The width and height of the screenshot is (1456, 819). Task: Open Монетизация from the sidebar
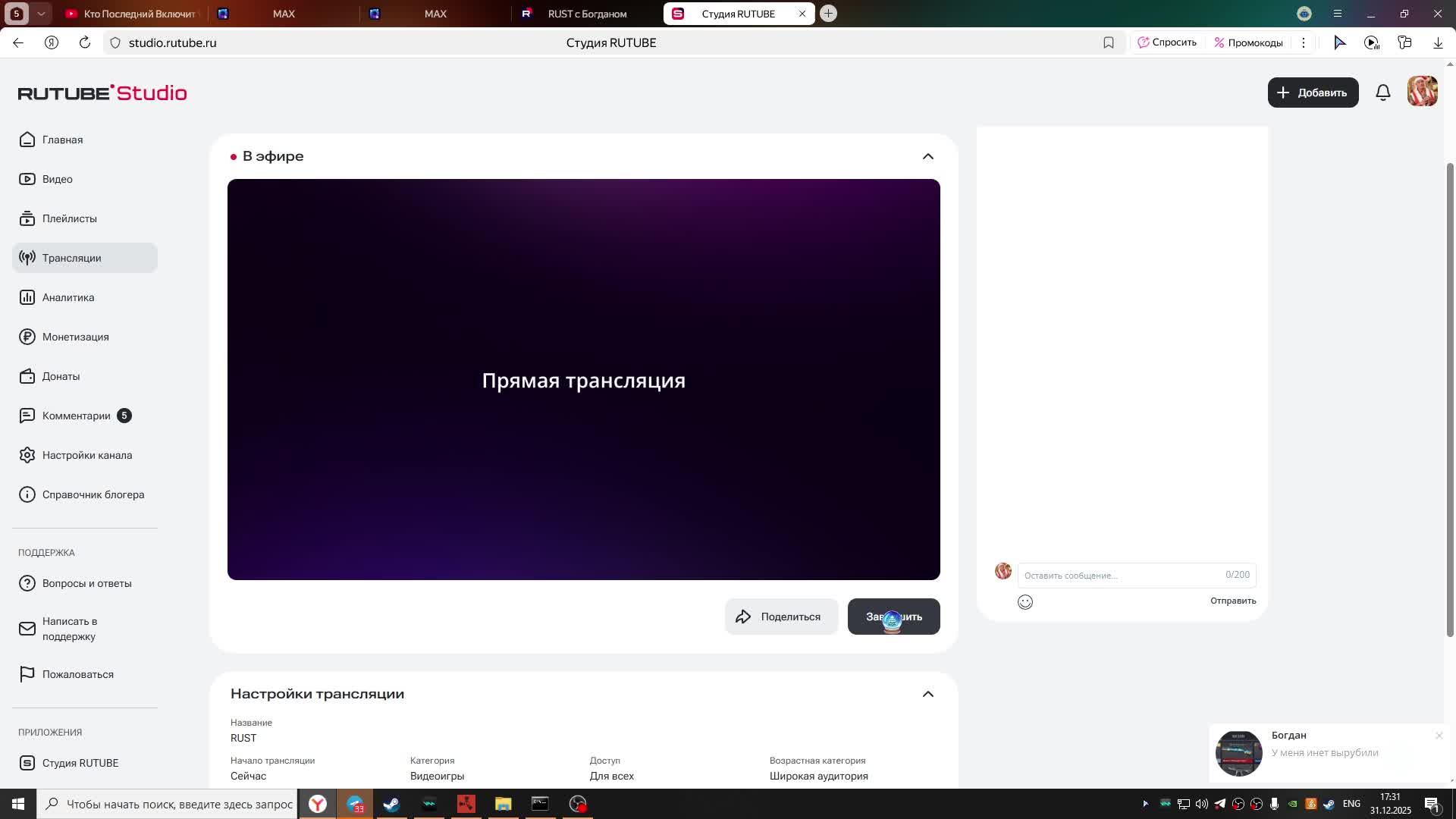coord(75,337)
